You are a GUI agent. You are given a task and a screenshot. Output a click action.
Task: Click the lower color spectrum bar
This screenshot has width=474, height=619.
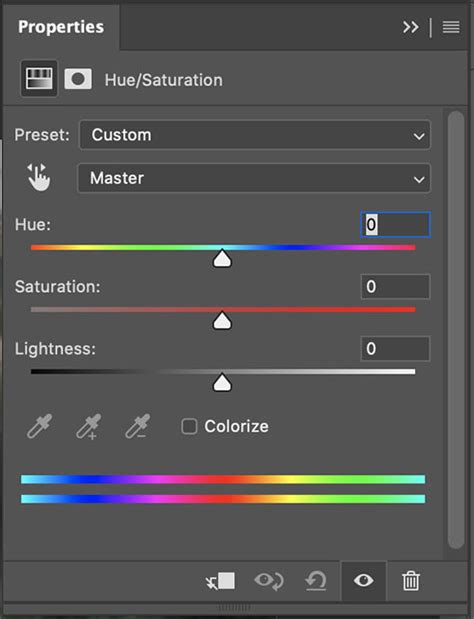223,499
